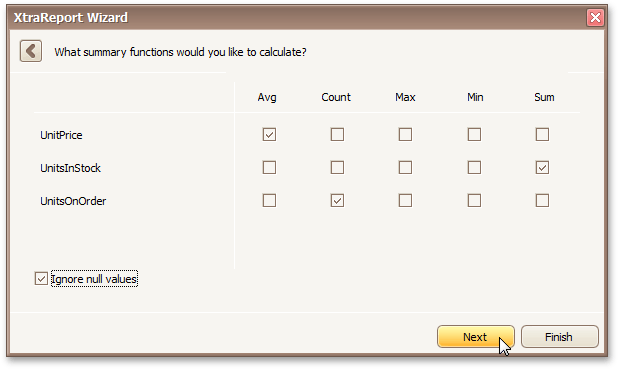The width and height of the screenshot is (618, 369).
Task: Tick Count checkbox for UnitsInStock
Action: click(337, 168)
